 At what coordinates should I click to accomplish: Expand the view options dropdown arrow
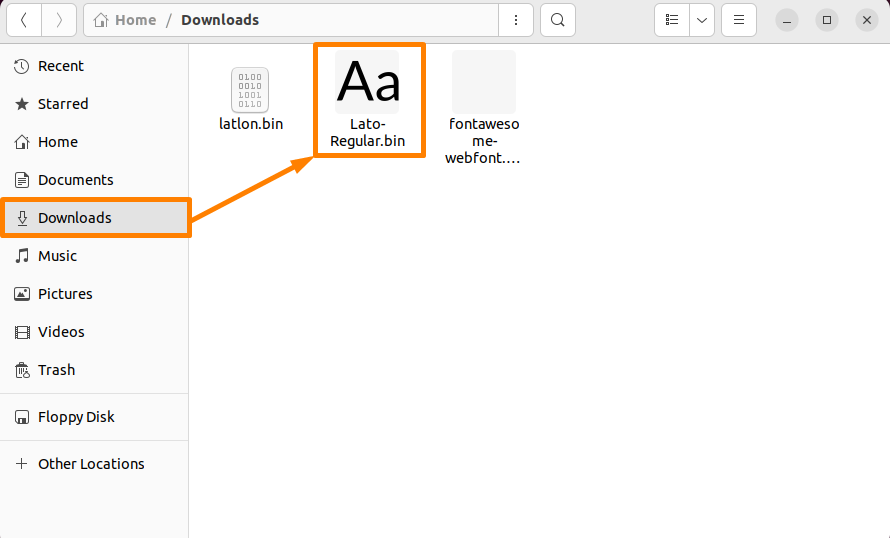pyautogui.click(x=702, y=20)
